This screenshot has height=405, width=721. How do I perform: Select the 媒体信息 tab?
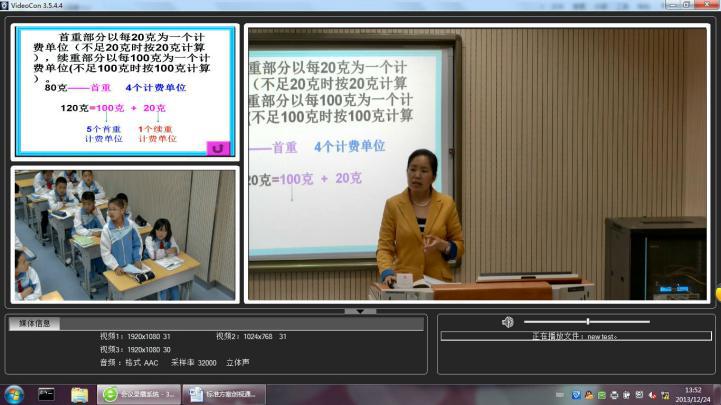[34, 323]
